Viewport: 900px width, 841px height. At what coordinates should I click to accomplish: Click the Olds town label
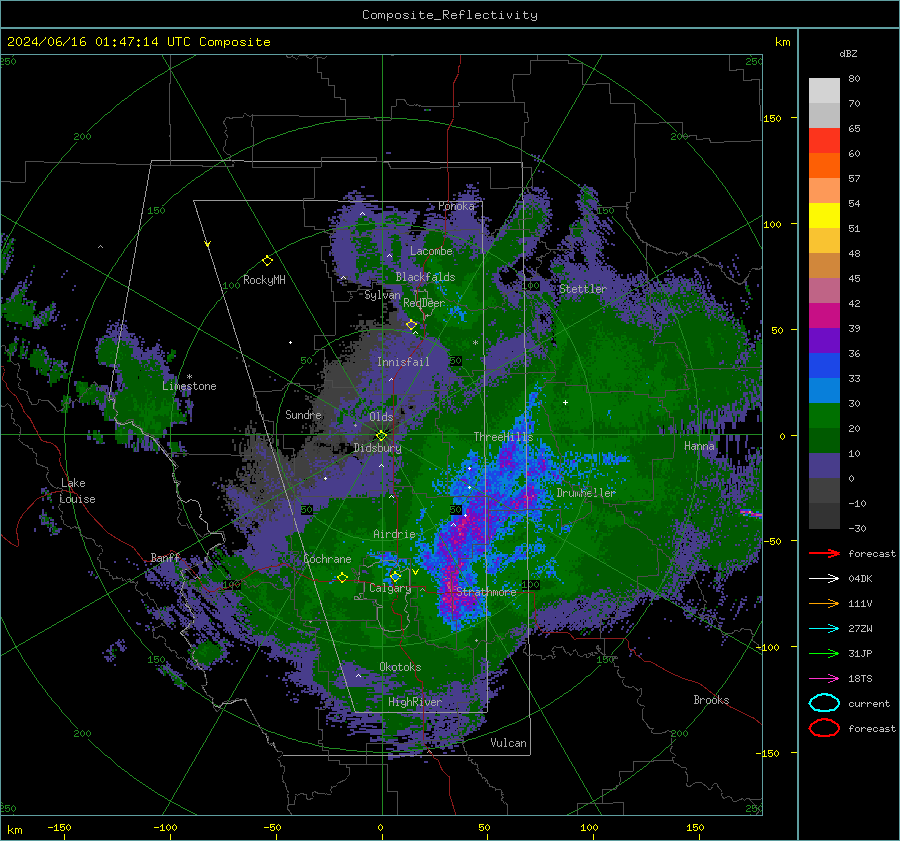click(381, 417)
